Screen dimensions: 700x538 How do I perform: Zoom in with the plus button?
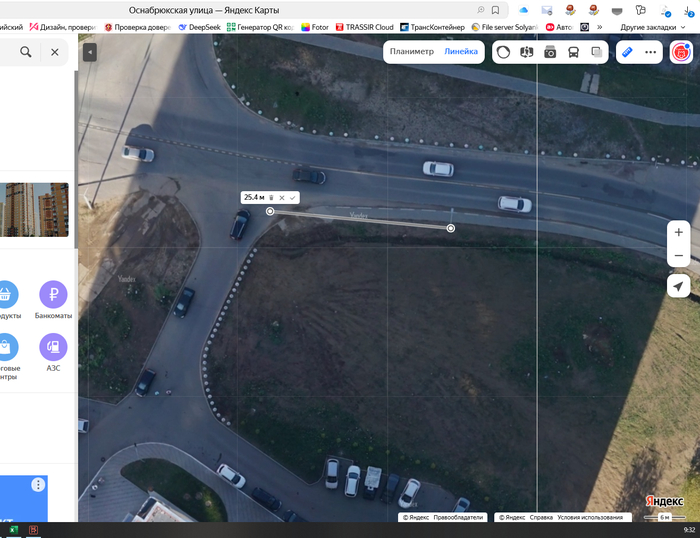coord(679,232)
